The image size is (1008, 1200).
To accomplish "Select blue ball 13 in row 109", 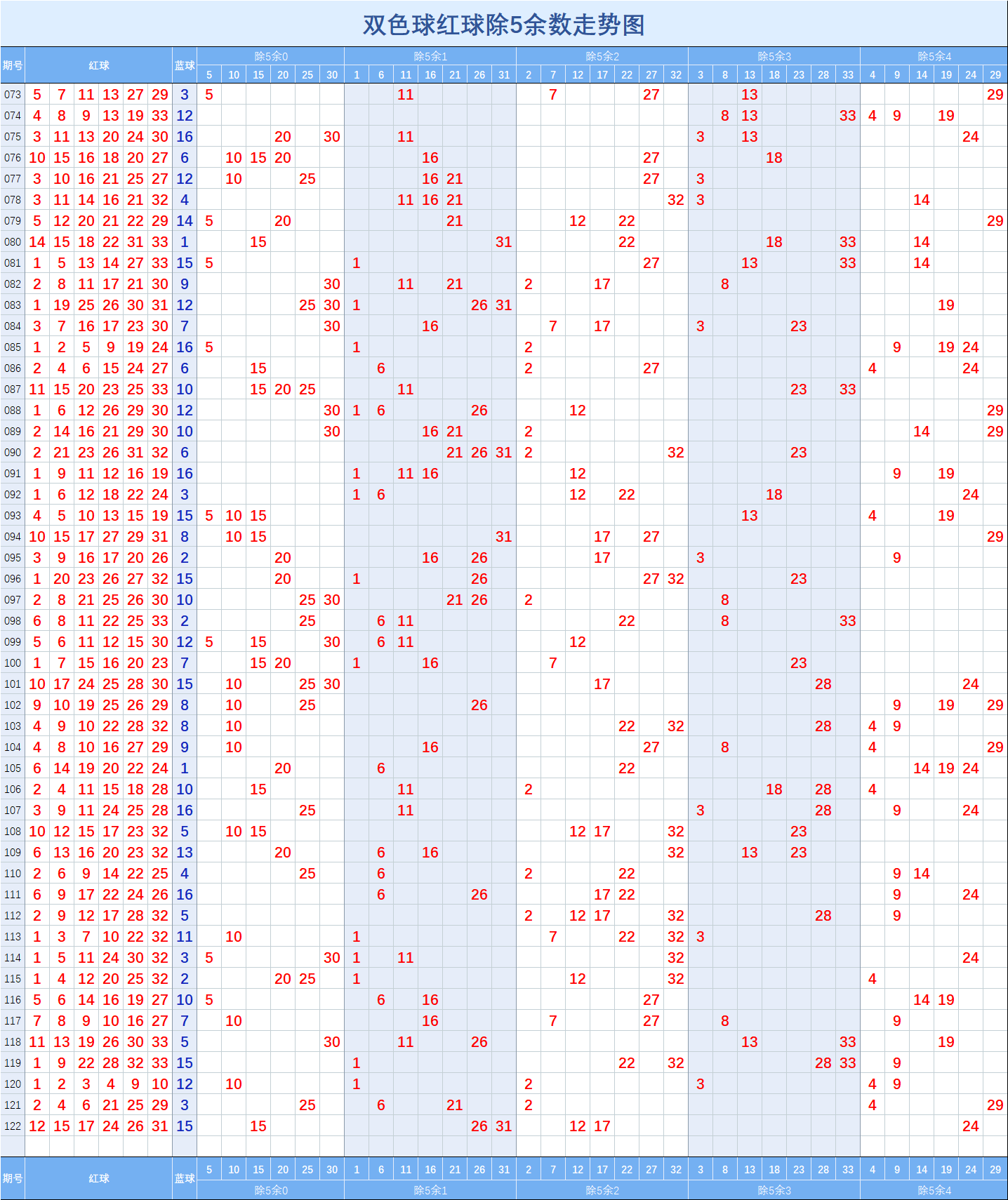I will pyautogui.click(x=185, y=852).
